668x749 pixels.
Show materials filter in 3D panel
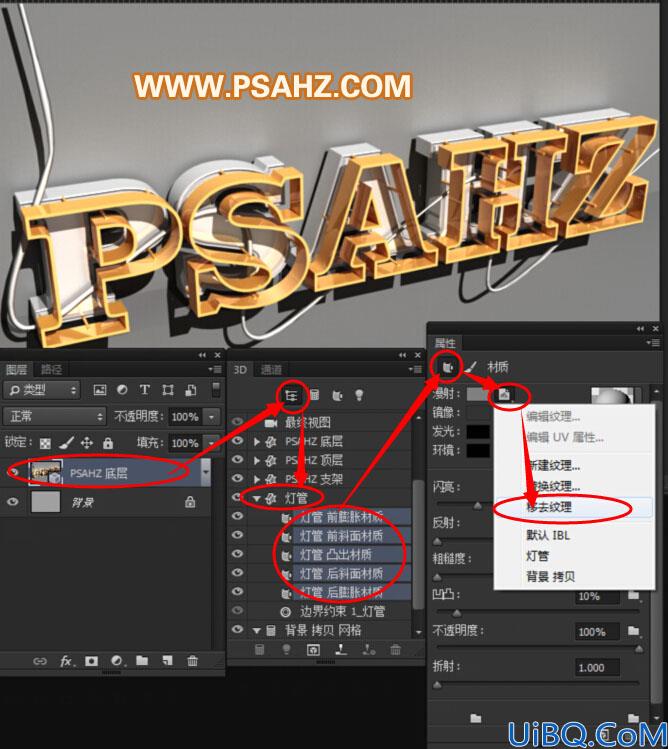[337, 396]
